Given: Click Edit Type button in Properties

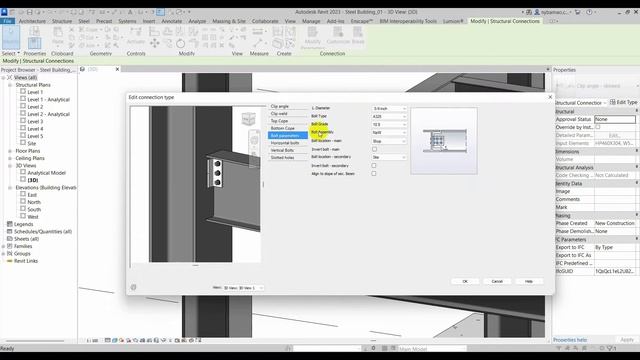Looking at the screenshot, I should click(x=624, y=102).
